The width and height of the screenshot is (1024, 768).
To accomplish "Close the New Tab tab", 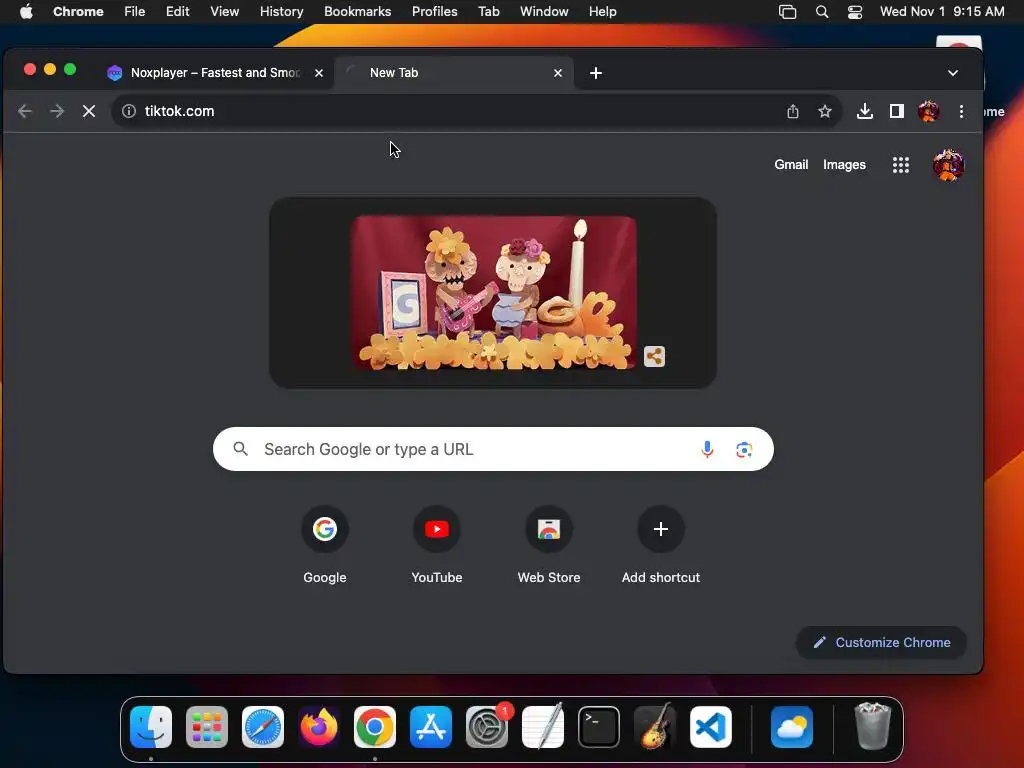I will pos(558,73).
